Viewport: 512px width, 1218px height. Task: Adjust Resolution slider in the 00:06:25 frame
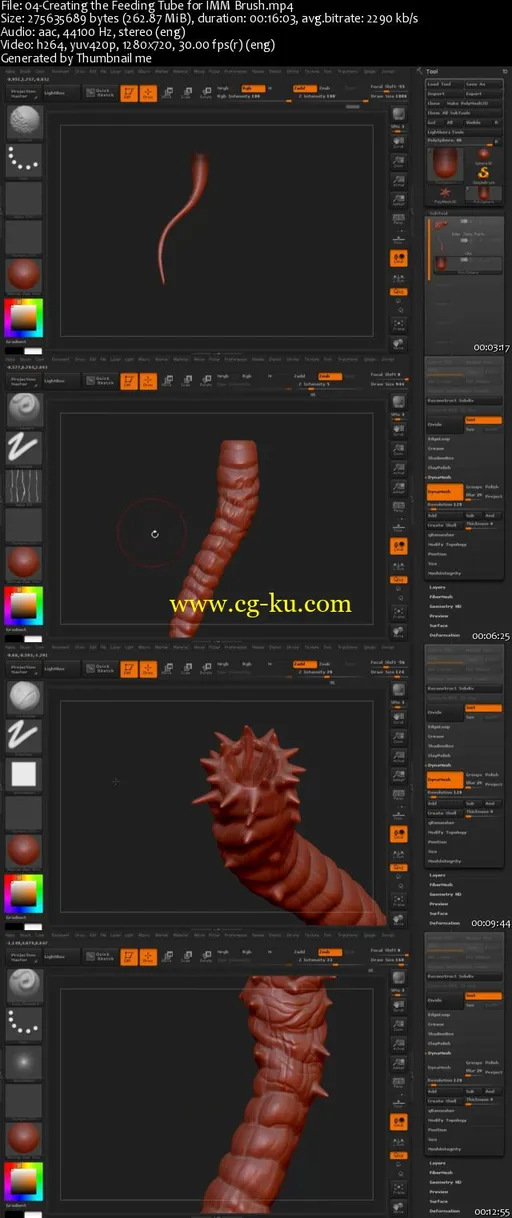click(x=465, y=504)
